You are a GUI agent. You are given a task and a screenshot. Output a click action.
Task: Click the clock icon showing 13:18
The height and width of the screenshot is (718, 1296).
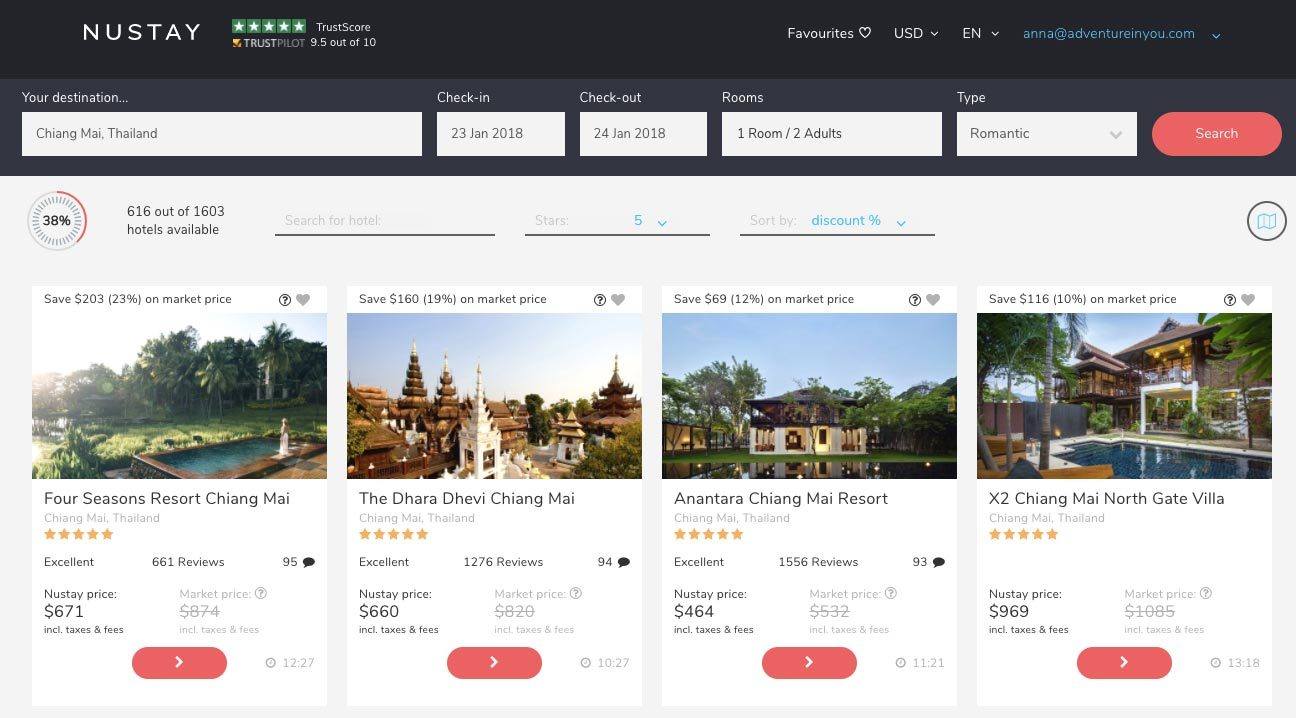[1216, 662]
